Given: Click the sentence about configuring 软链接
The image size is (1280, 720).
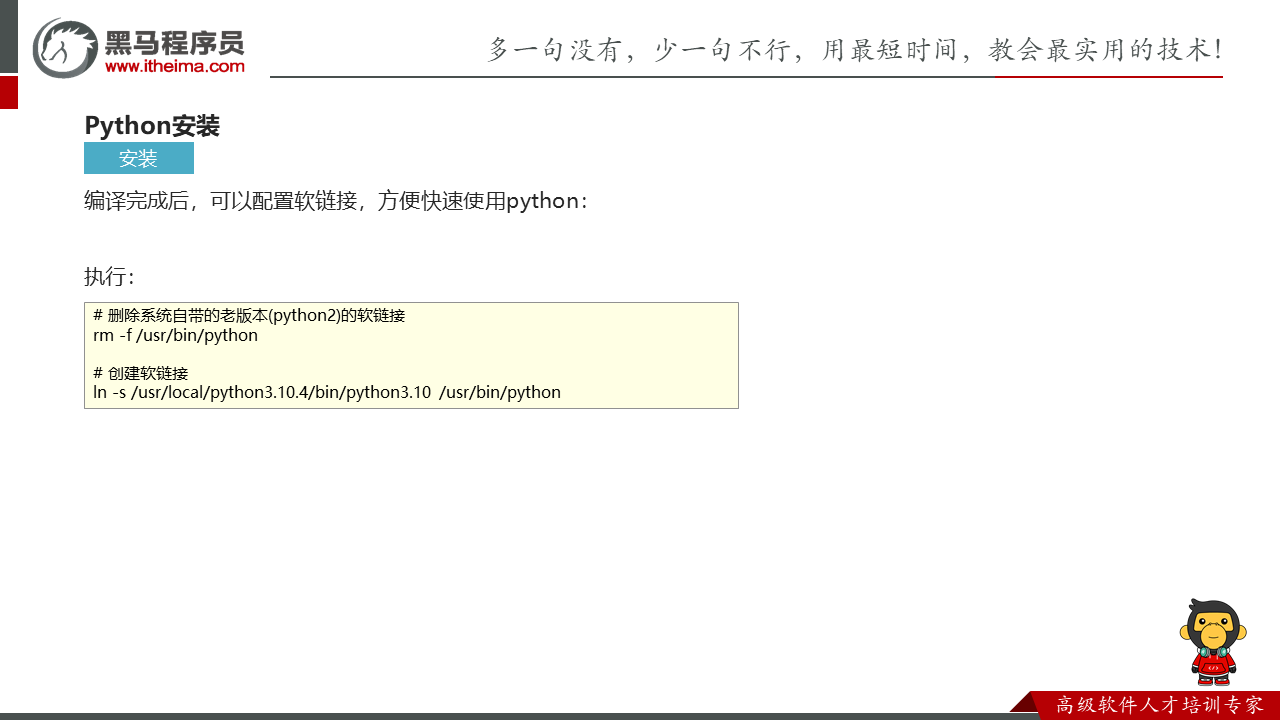Looking at the screenshot, I should click(x=336, y=201).
